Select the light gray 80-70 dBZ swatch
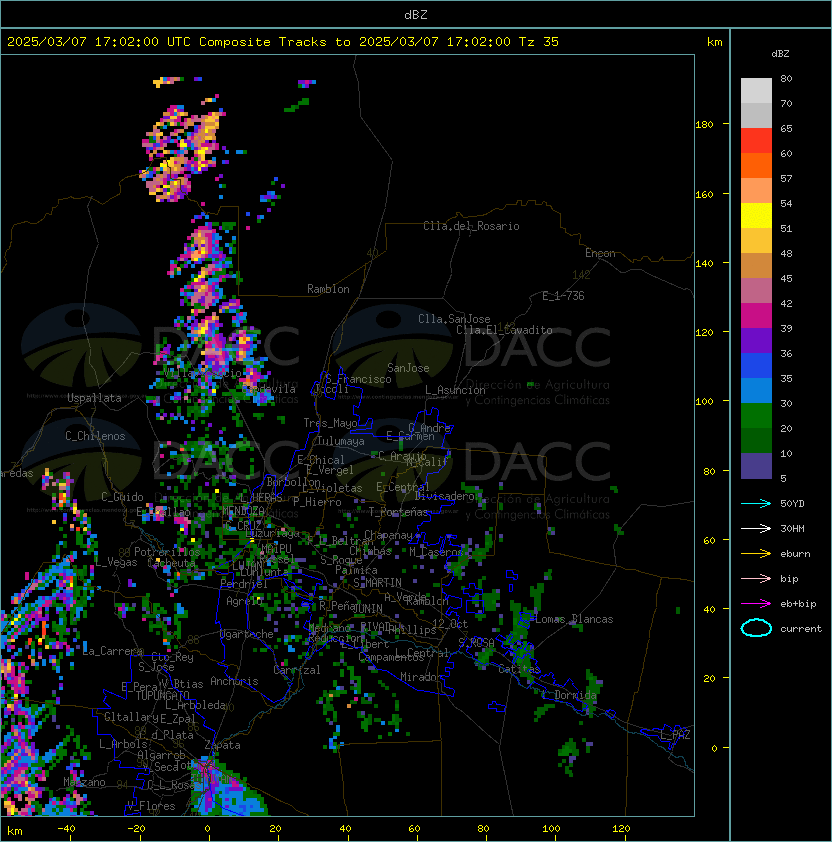 [x=756, y=91]
